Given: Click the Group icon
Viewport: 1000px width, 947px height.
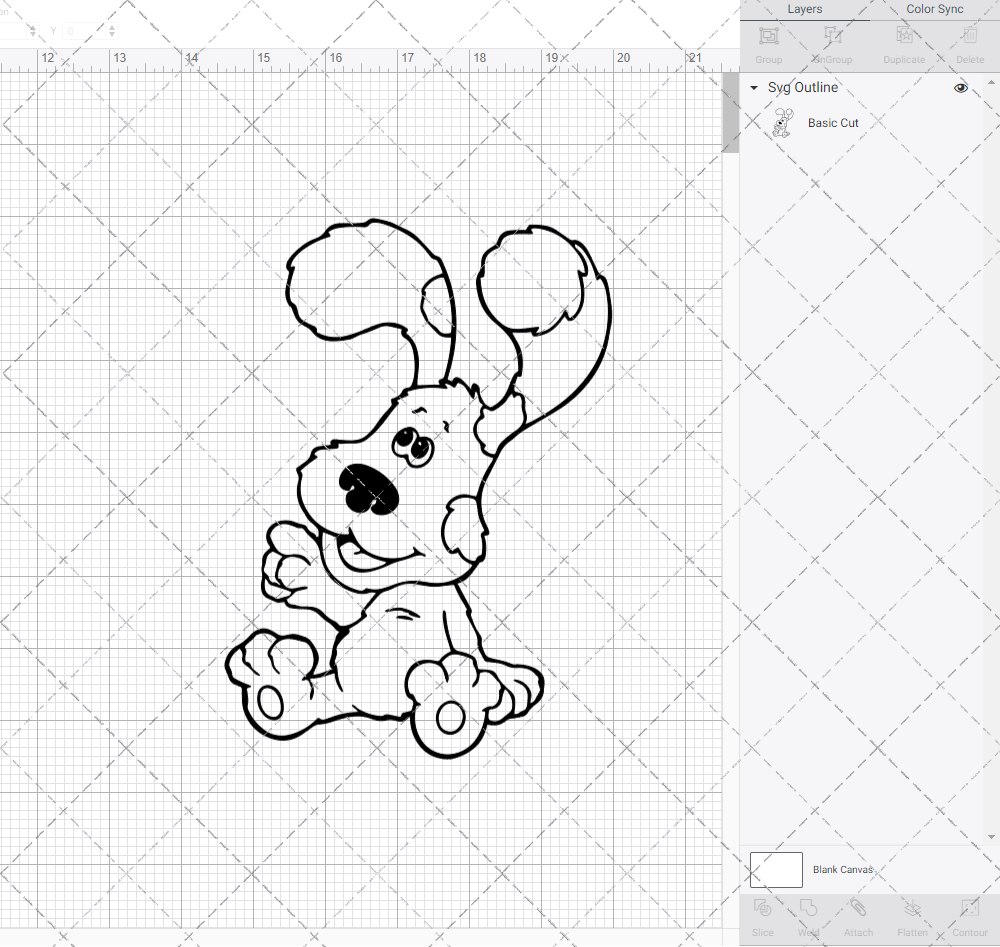Looking at the screenshot, I should 768,36.
